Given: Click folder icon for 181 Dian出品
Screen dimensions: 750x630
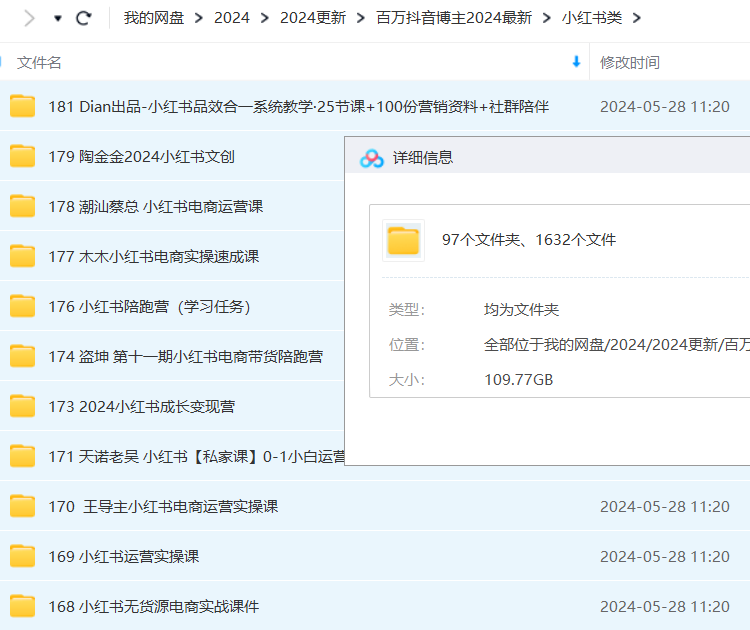Looking at the screenshot, I should point(23,106).
